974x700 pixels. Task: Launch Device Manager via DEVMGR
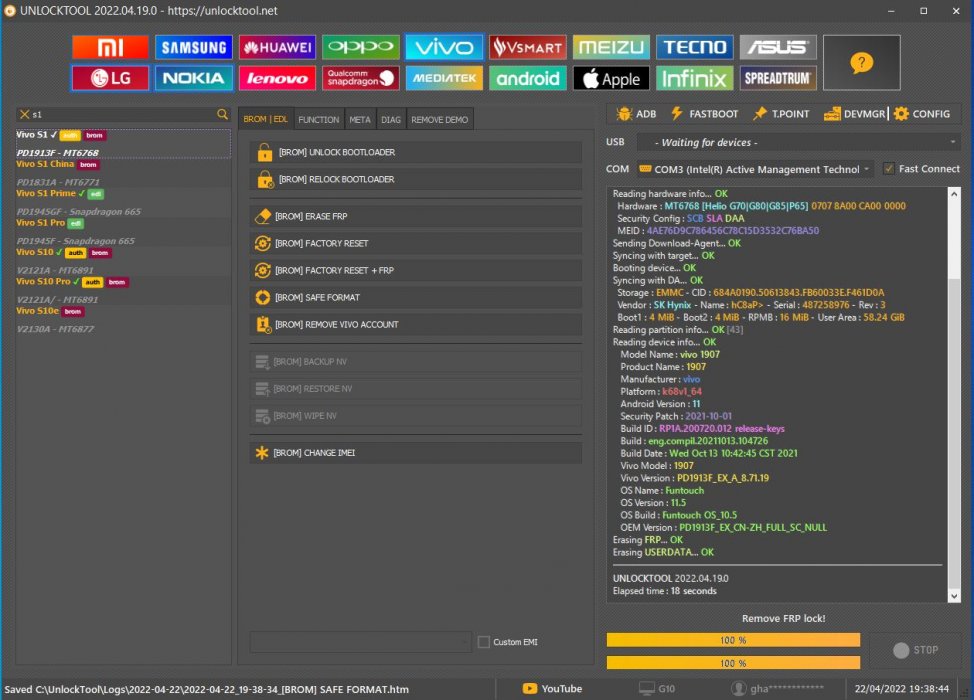tap(855, 114)
